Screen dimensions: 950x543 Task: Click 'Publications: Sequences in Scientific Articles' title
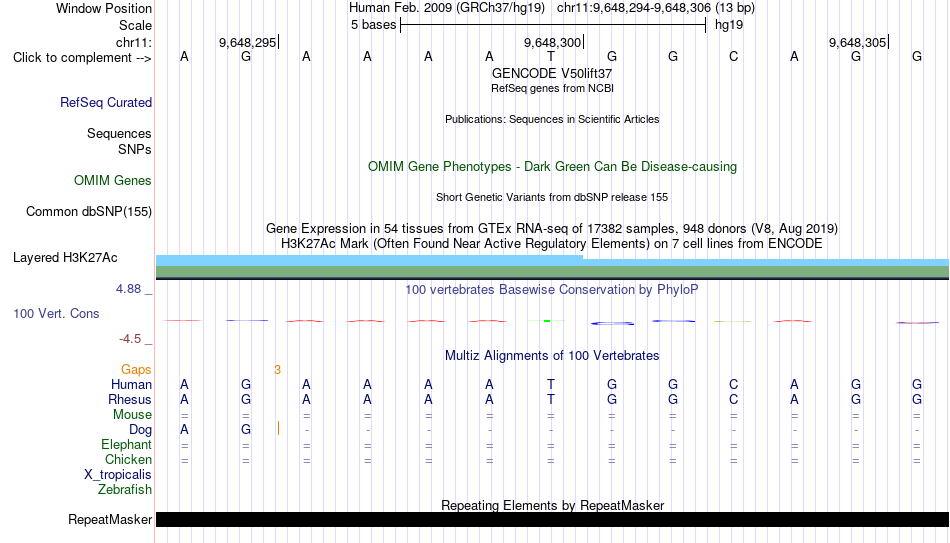[552, 119]
